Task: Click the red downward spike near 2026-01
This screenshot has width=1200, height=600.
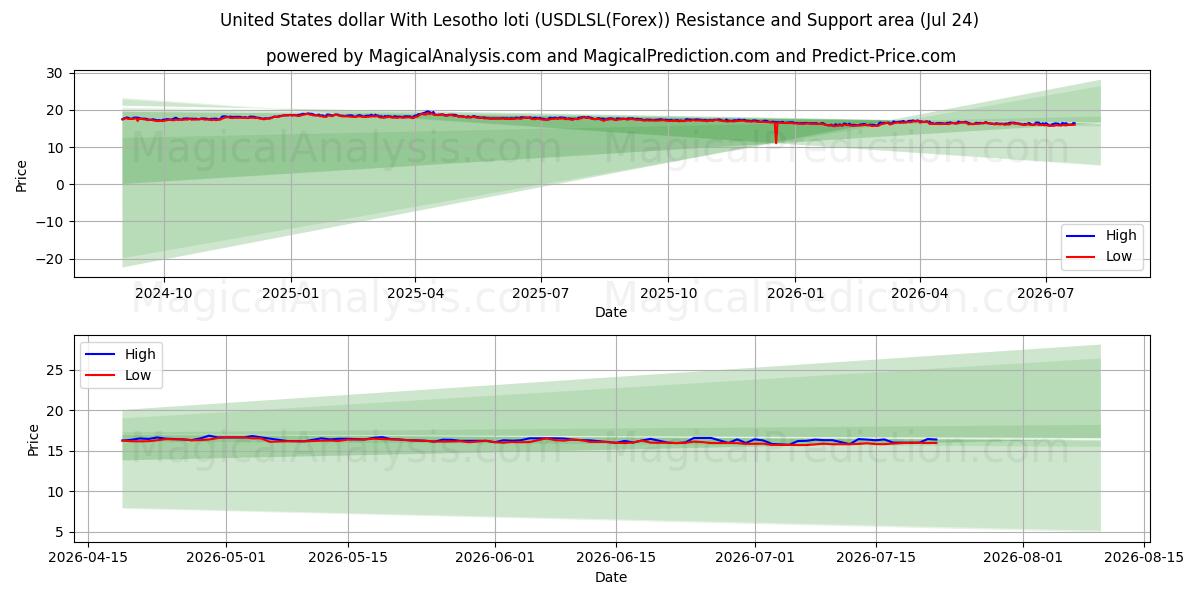Action: coord(776,133)
